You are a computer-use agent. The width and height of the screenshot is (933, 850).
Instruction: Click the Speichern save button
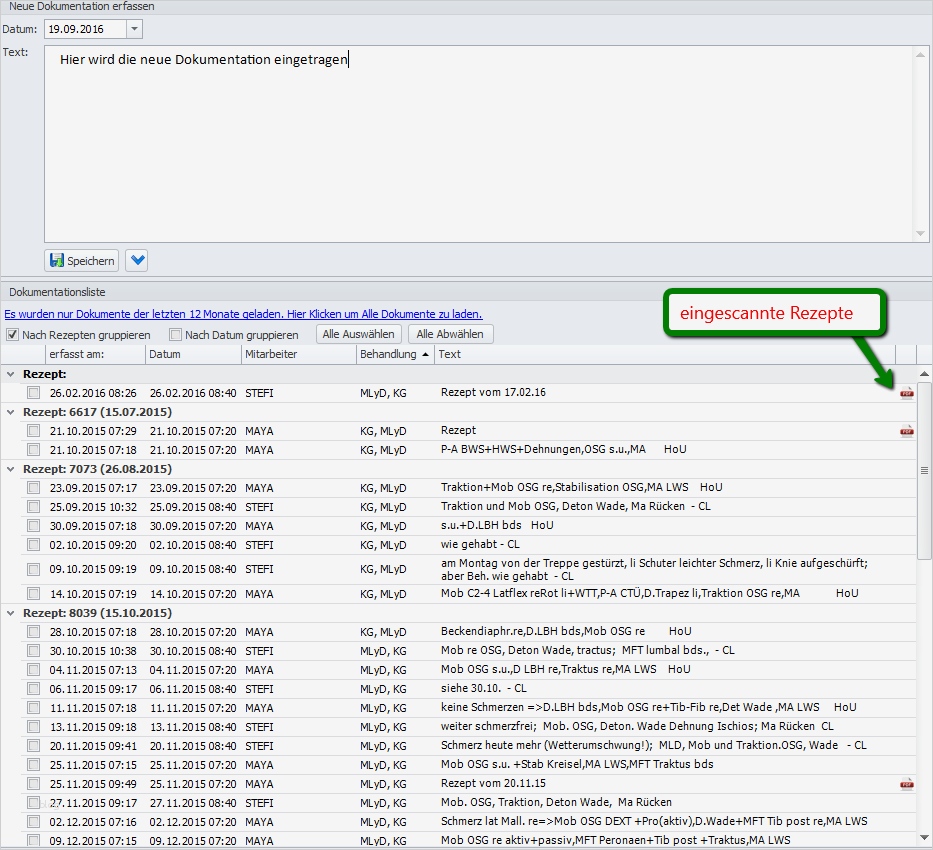[82, 260]
